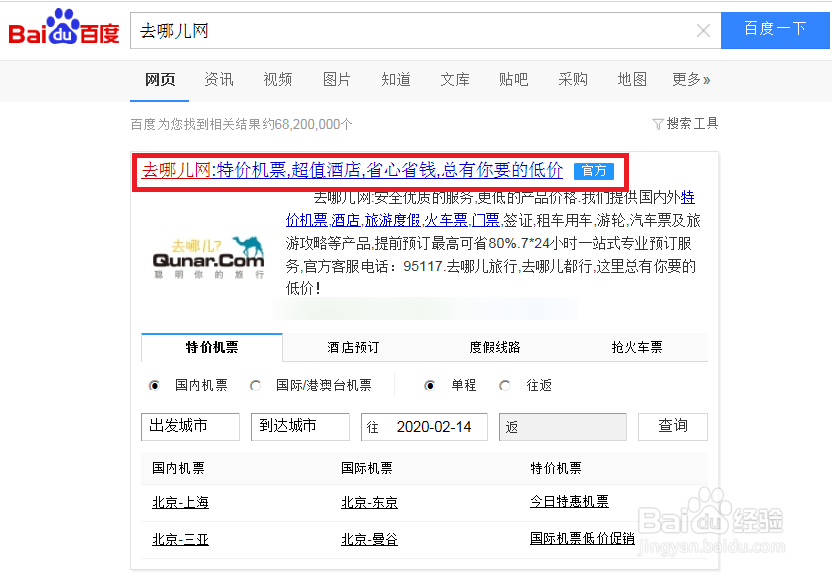
Task: Click the 到达城市 input field
Action: (300, 427)
